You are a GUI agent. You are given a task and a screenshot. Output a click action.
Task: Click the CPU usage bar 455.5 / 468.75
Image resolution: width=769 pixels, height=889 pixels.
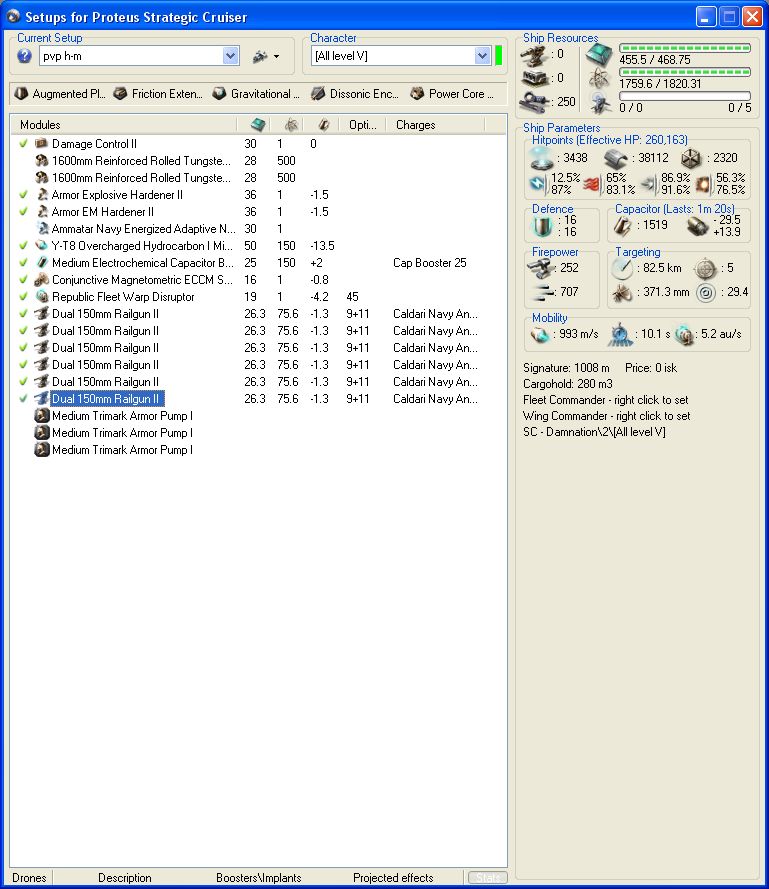pyautogui.click(x=685, y=49)
